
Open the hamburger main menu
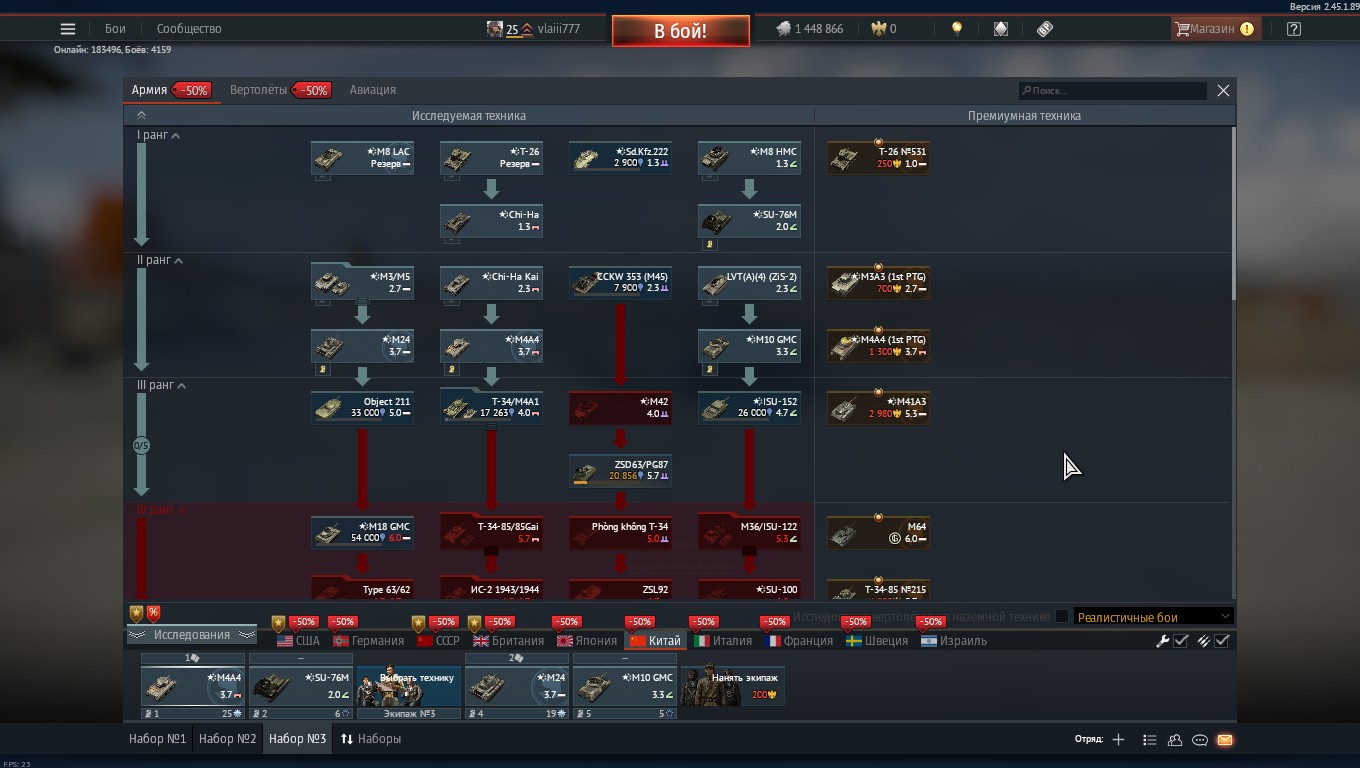point(68,29)
